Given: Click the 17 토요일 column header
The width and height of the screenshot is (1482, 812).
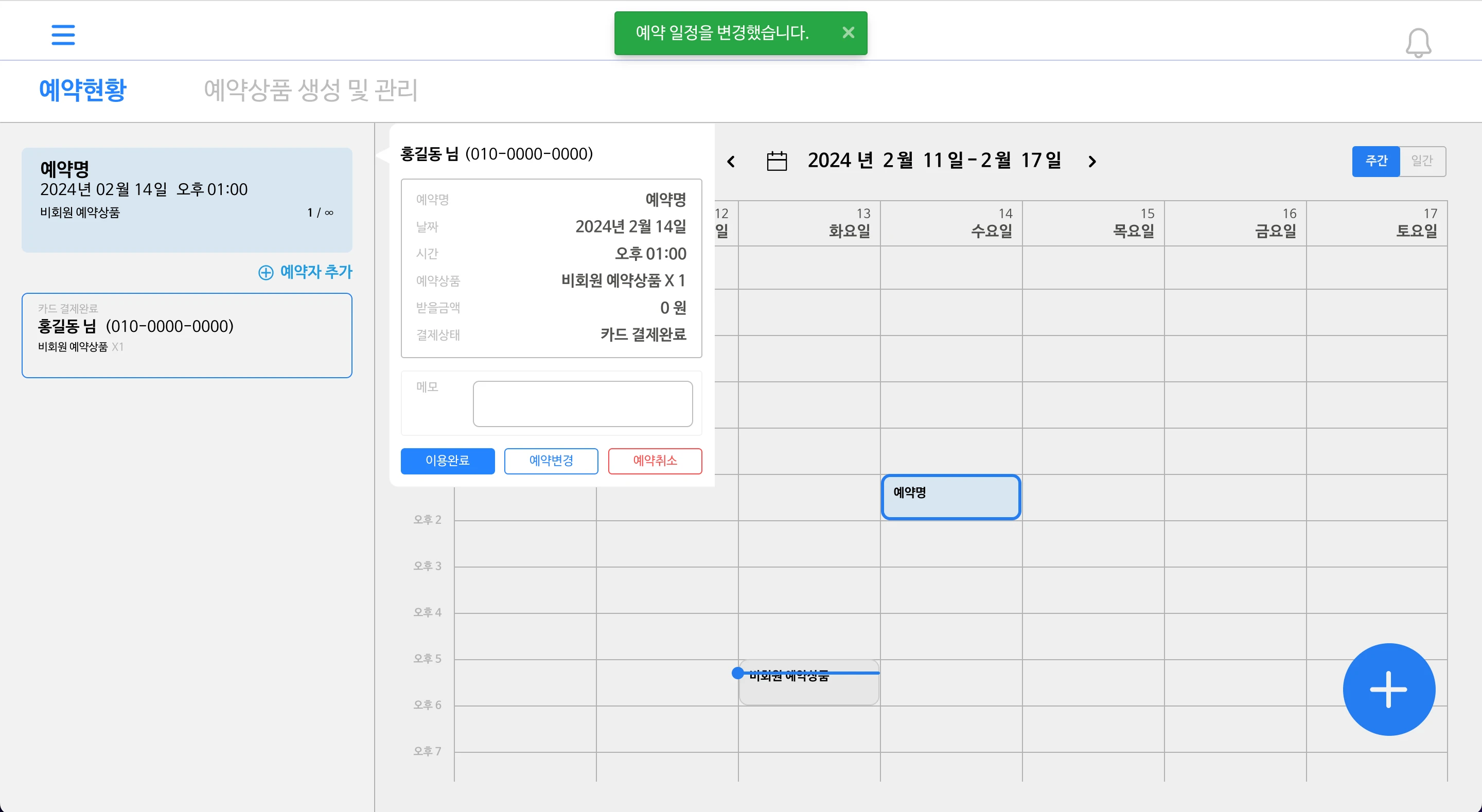Looking at the screenshot, I should click(1378, 223).
